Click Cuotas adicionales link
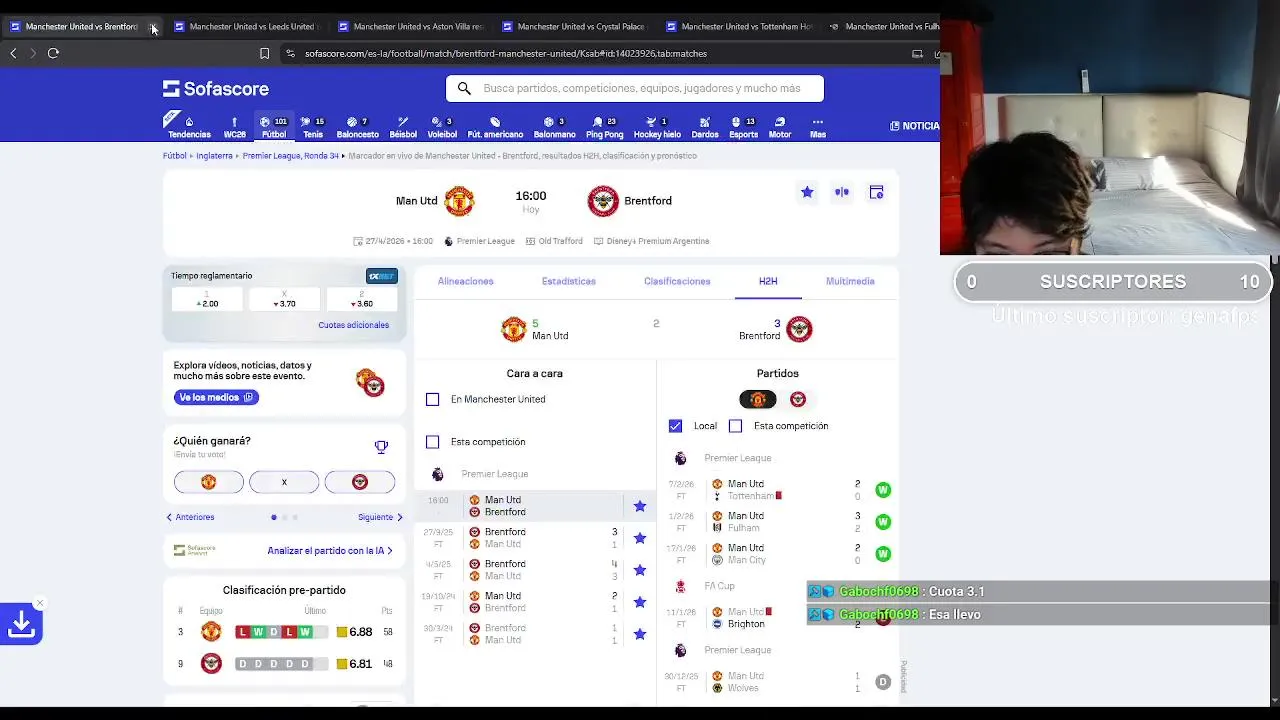The width and height of the screenshot is (1280, 720). (353, 325)
